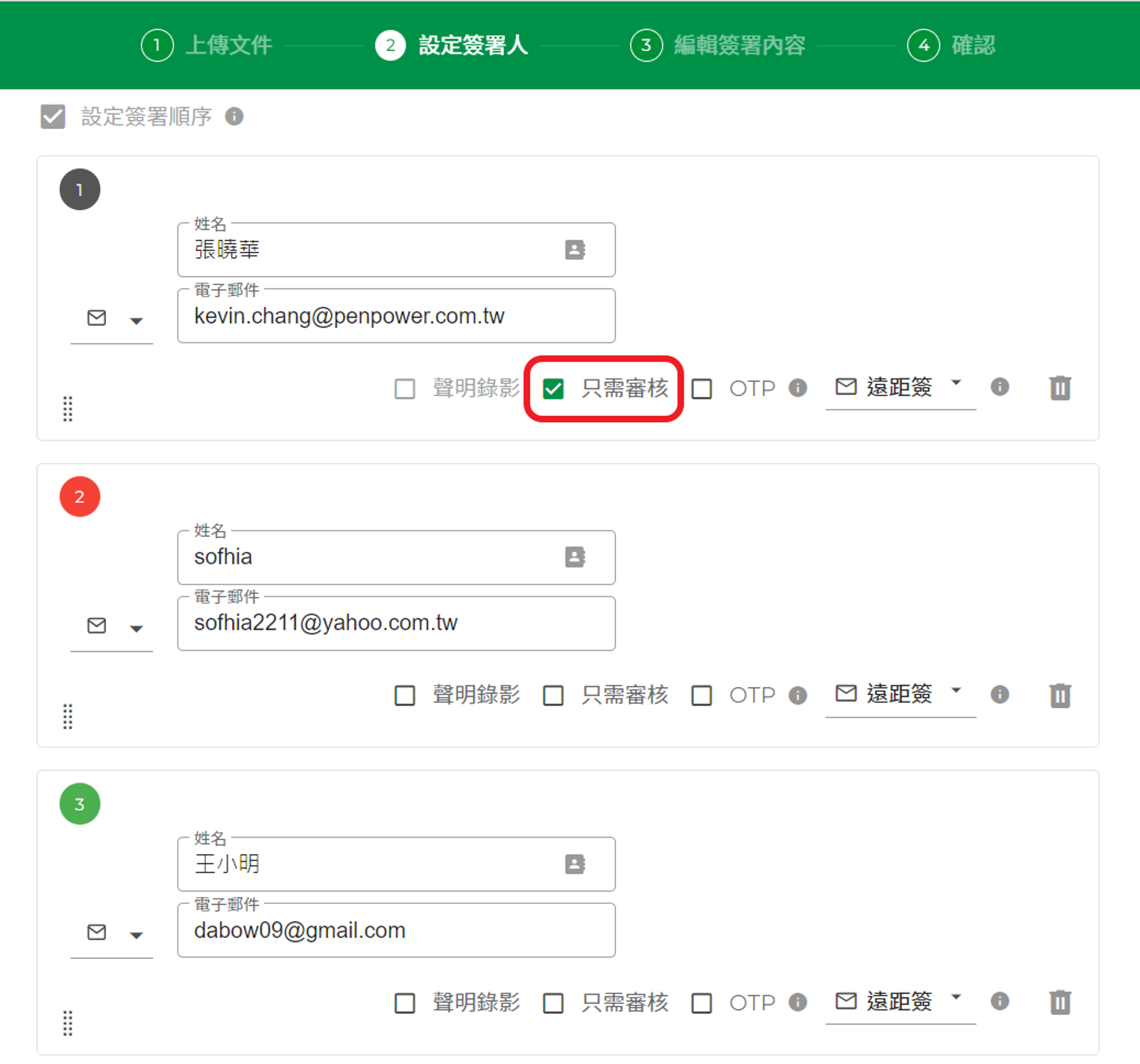The width and height of the screenshot is (1140, 1064).
Task: Open 遠距簽 signing type dropdown for signer 2
Action: tap(901, 695)
